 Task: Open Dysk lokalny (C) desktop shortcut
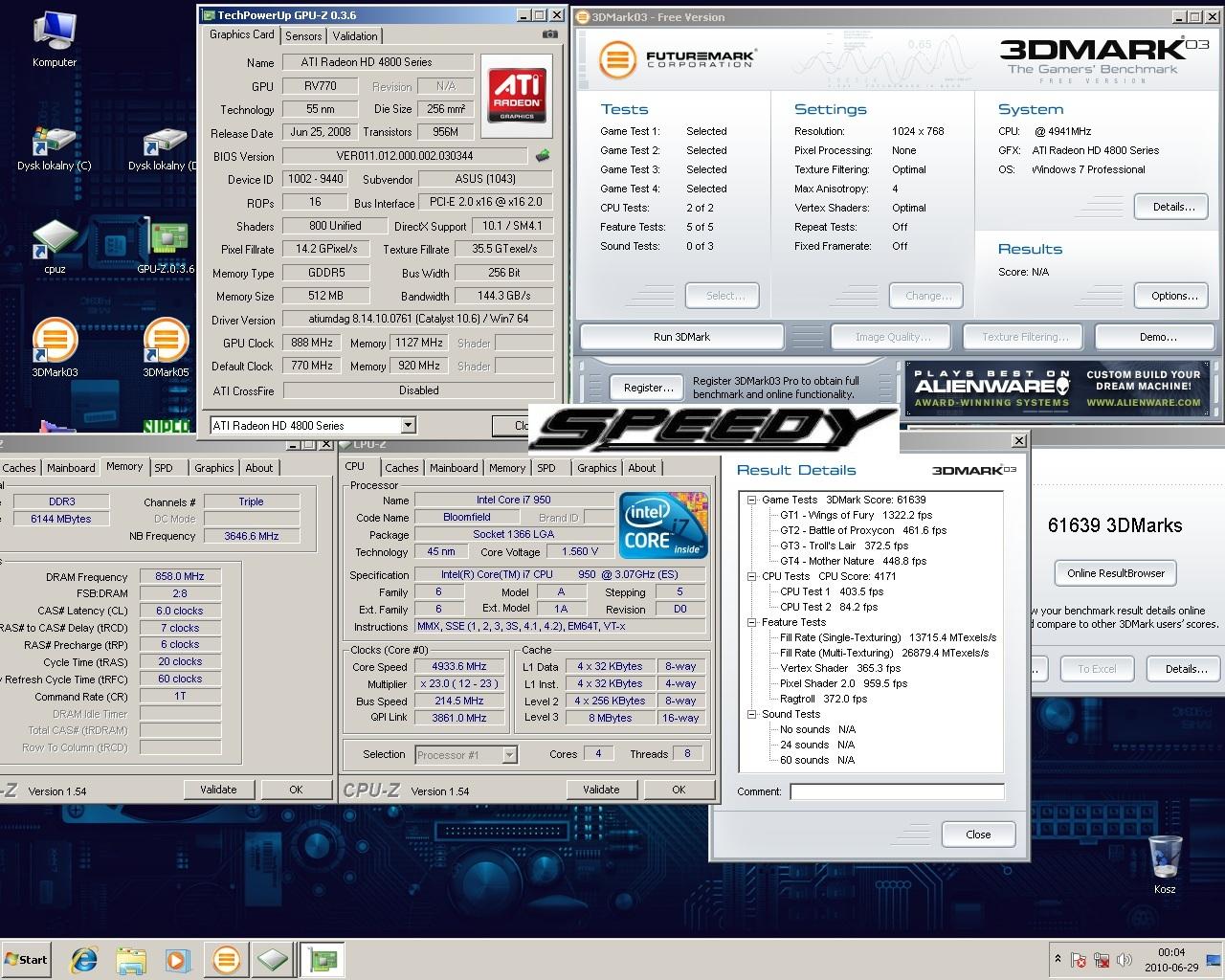pyautogui.click(x=55, y=149)
